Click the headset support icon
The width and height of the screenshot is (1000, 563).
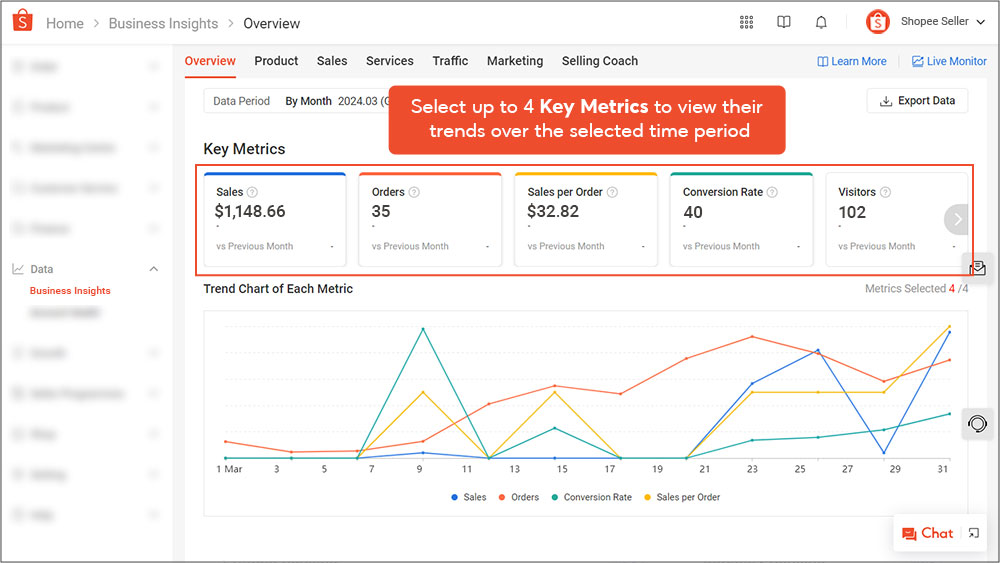(977, 424)
